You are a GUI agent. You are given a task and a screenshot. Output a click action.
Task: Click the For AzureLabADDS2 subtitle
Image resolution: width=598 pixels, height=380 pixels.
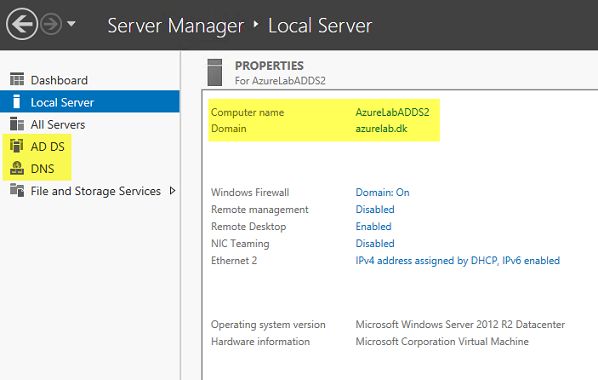[x=280, y=81]
